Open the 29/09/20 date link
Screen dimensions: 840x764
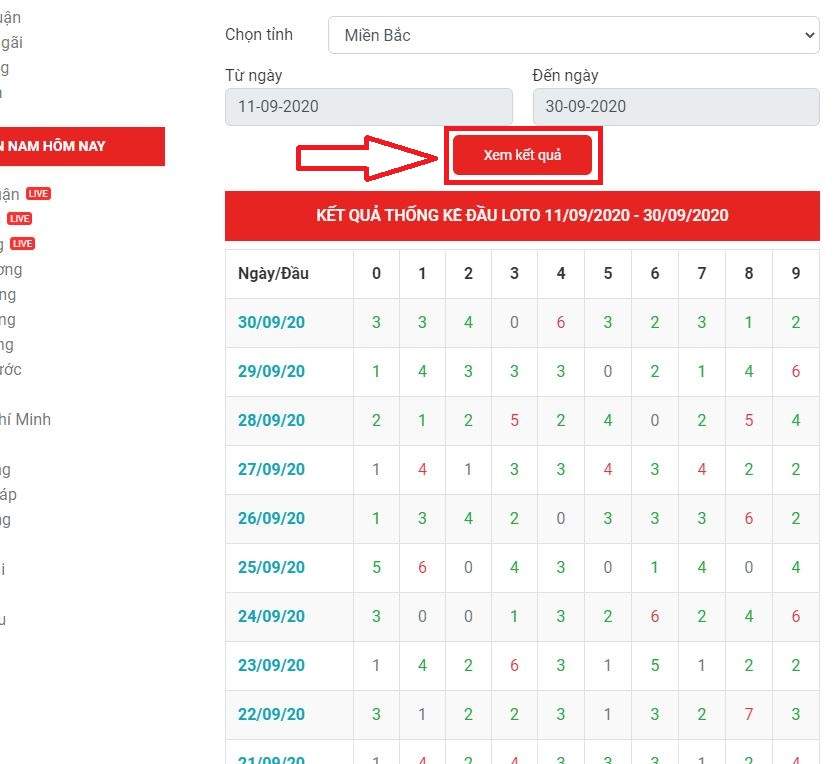[271, 372]
